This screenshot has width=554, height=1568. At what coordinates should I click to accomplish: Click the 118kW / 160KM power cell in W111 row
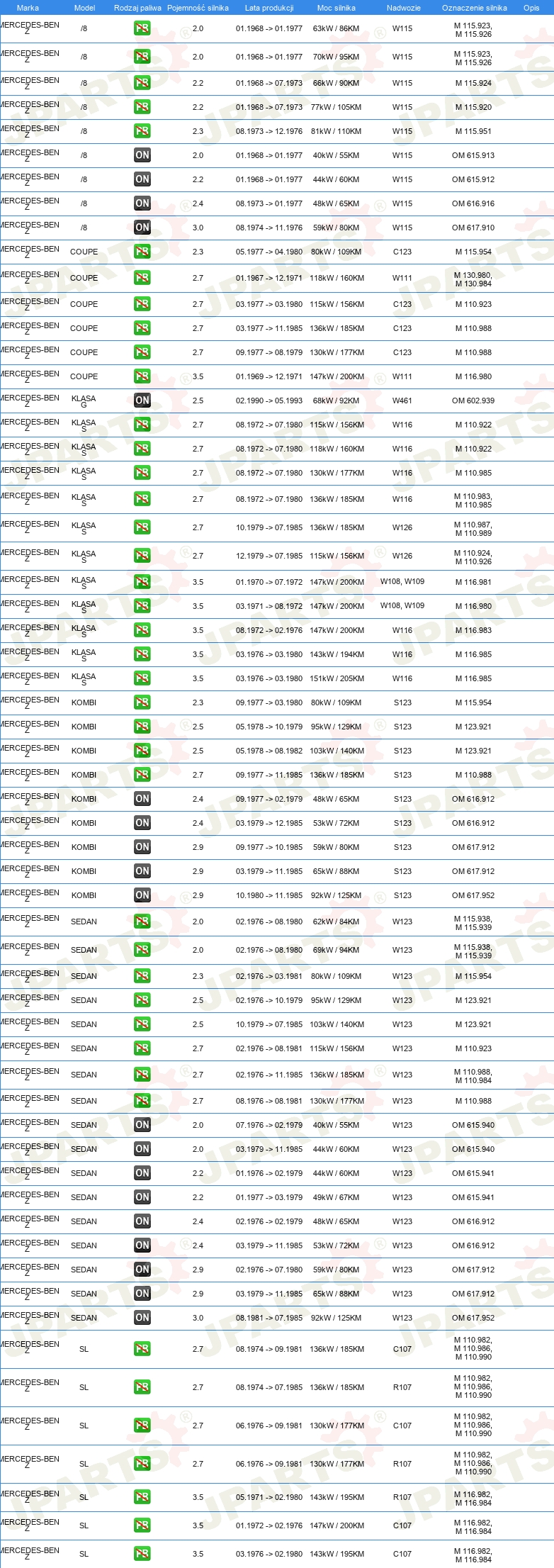tap(337, 279)
